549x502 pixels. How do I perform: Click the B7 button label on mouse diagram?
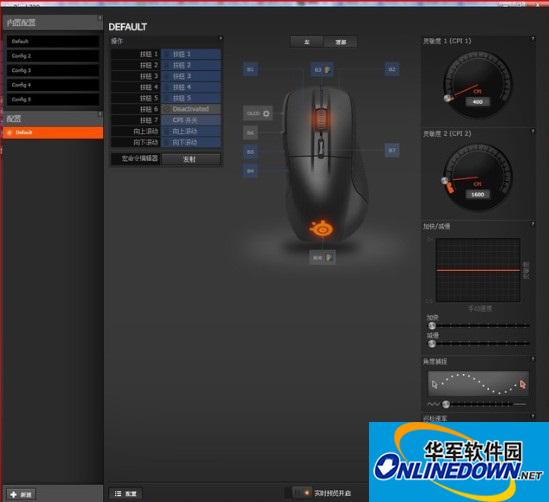coord(392,150)
